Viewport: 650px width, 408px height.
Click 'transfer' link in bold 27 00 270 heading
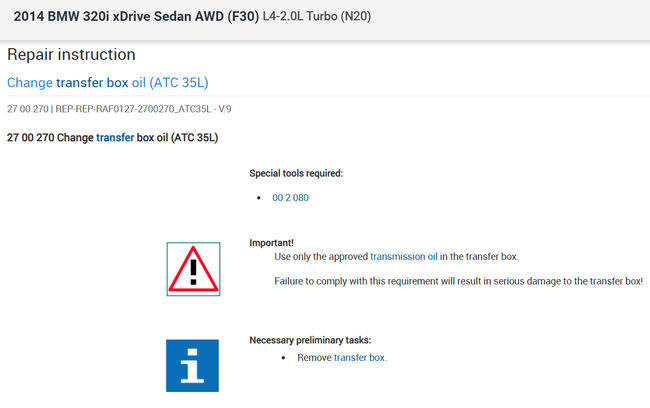pyautogui.click(x=115, y=138)
